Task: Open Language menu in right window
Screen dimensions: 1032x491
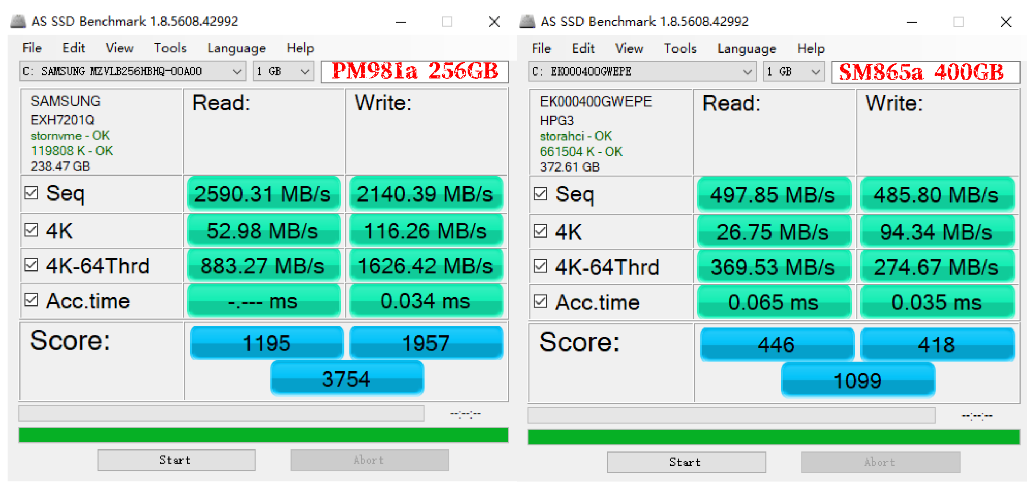Action: click(x=746, y=48)
